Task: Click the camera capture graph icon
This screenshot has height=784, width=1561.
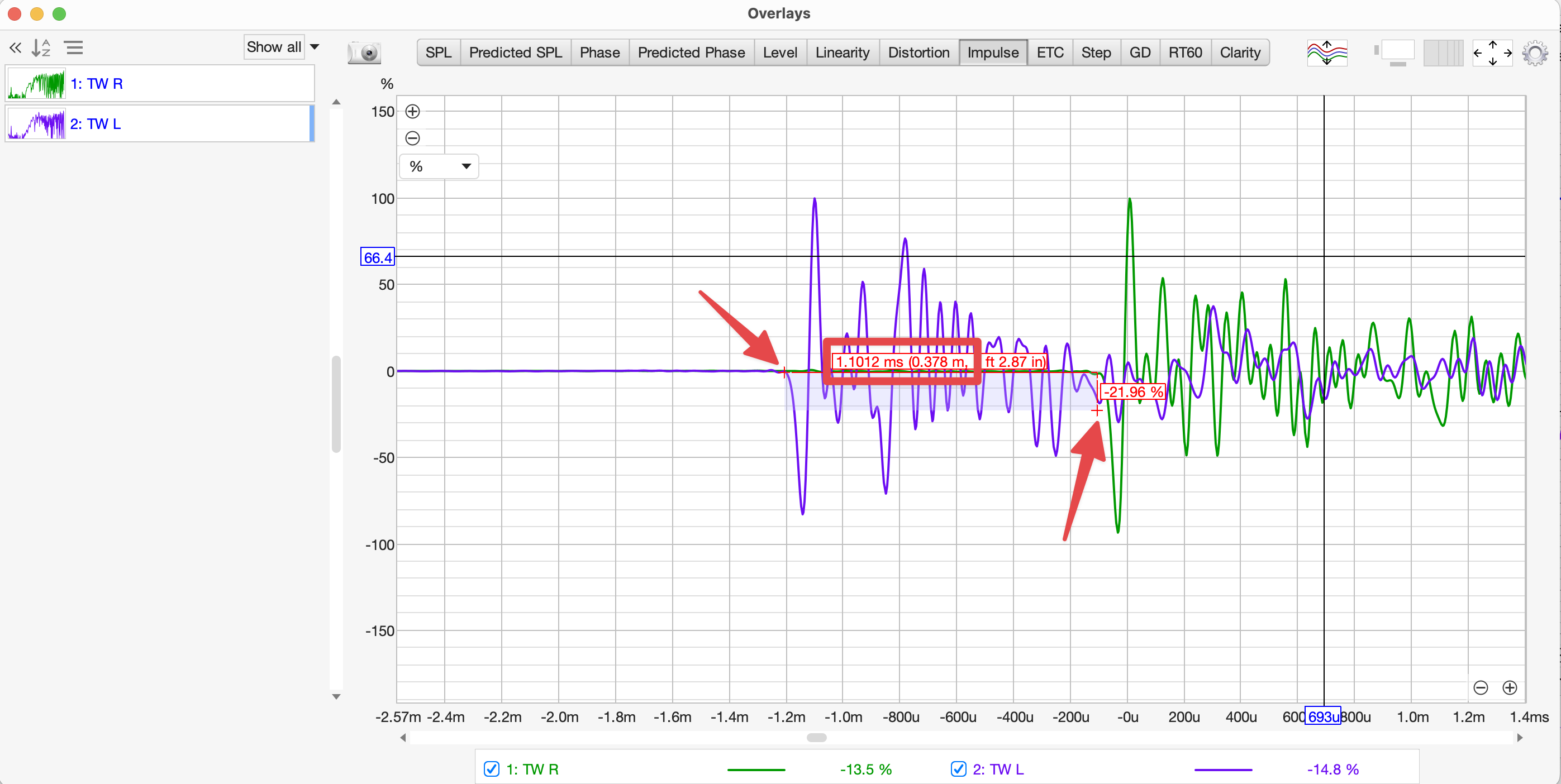Action: (364, 52)
